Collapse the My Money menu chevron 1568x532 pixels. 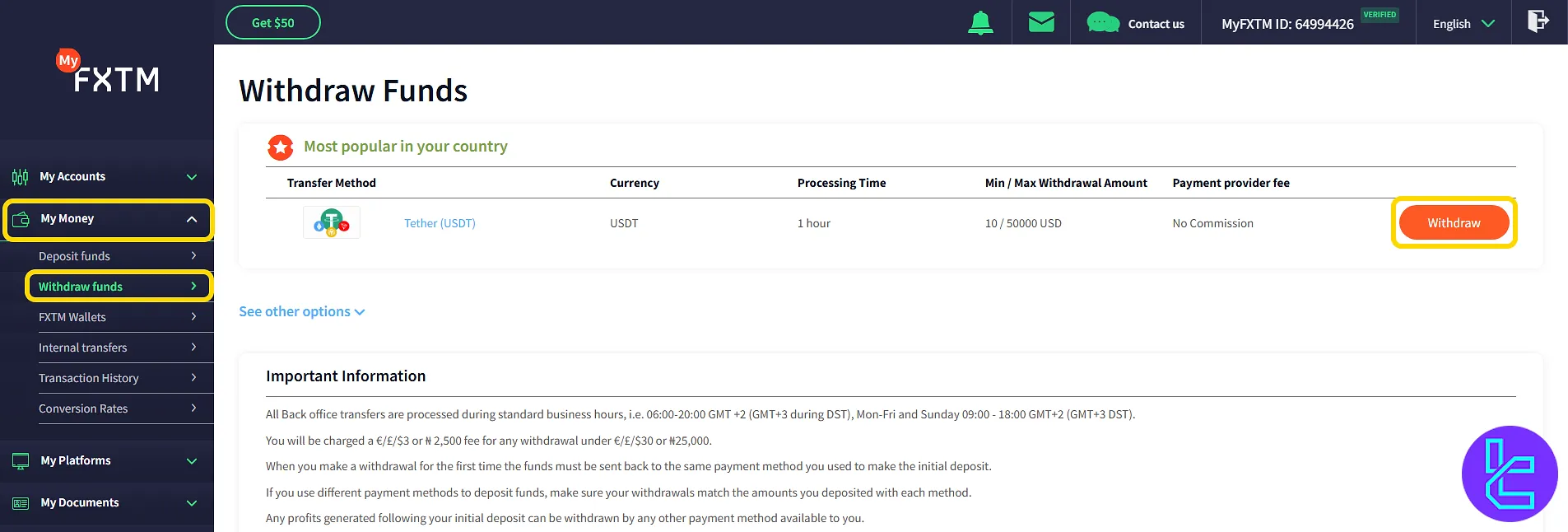tap(192, 219)
